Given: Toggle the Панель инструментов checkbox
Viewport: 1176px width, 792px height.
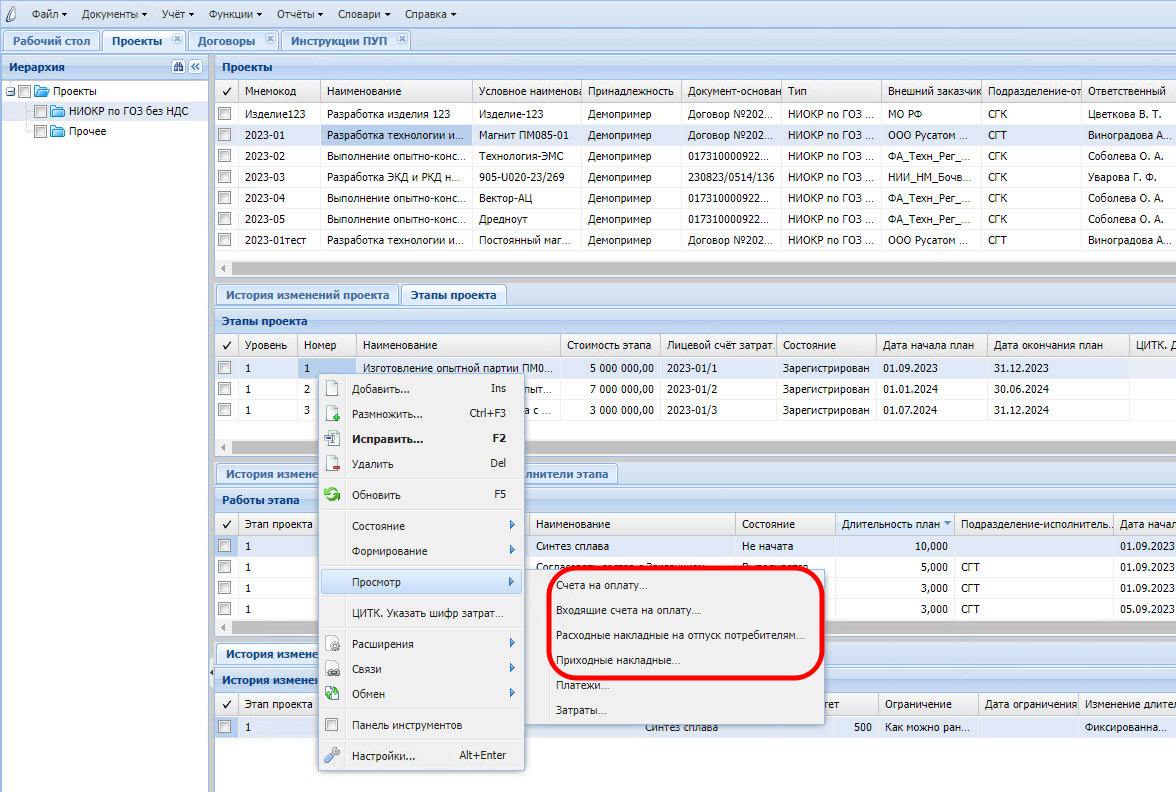Looking at the screenshot, I should [x=333, y=725].
